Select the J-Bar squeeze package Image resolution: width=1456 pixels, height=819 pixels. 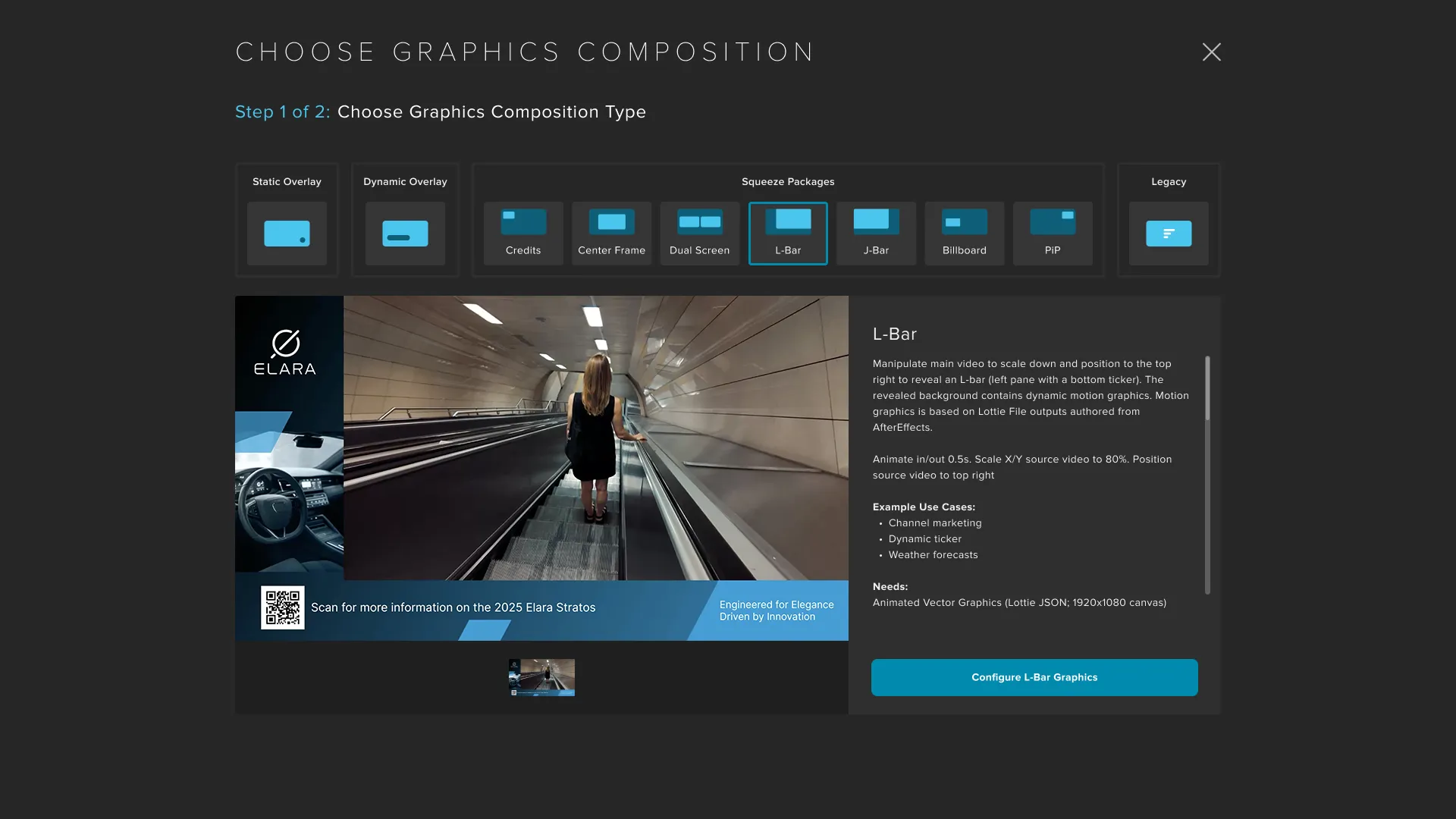876,233
